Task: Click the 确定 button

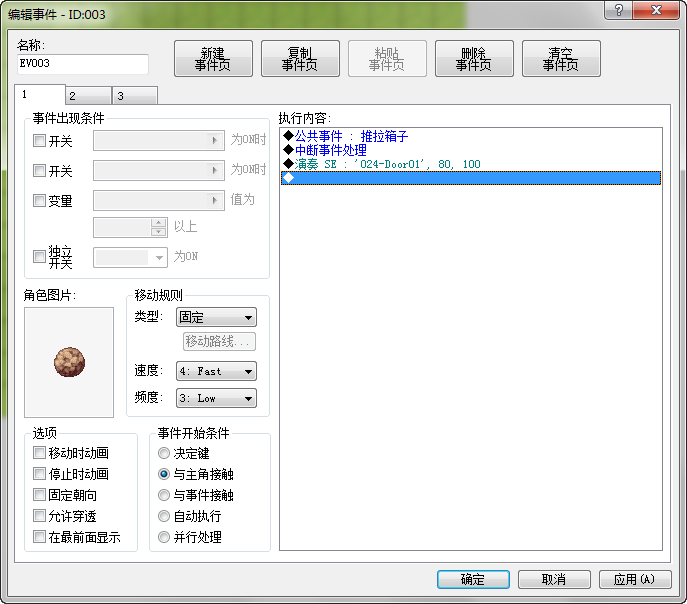Action: [x=473, y=579]
